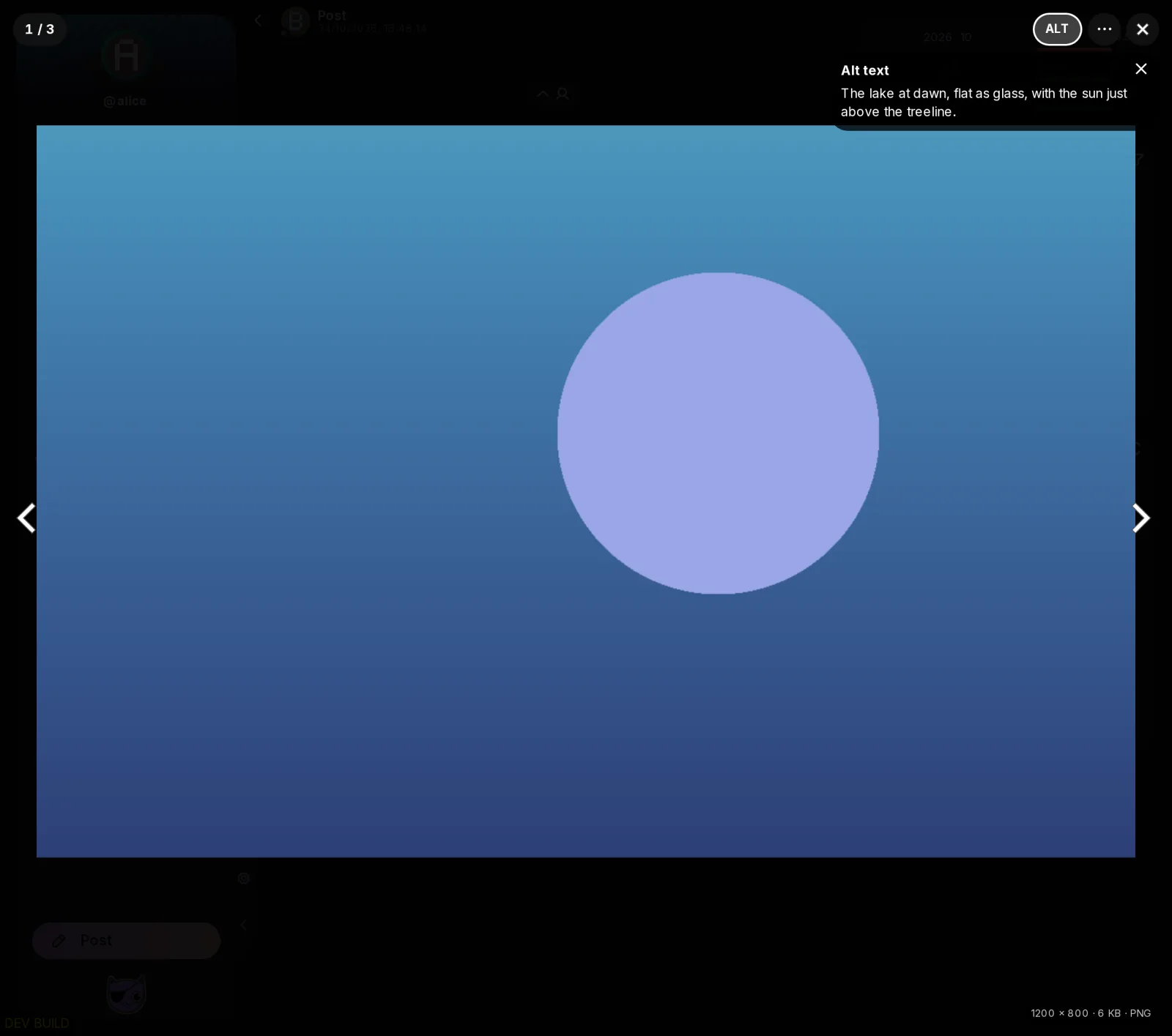
Task: Dismiss the Alt text popup
Action: click(1141, 69)
